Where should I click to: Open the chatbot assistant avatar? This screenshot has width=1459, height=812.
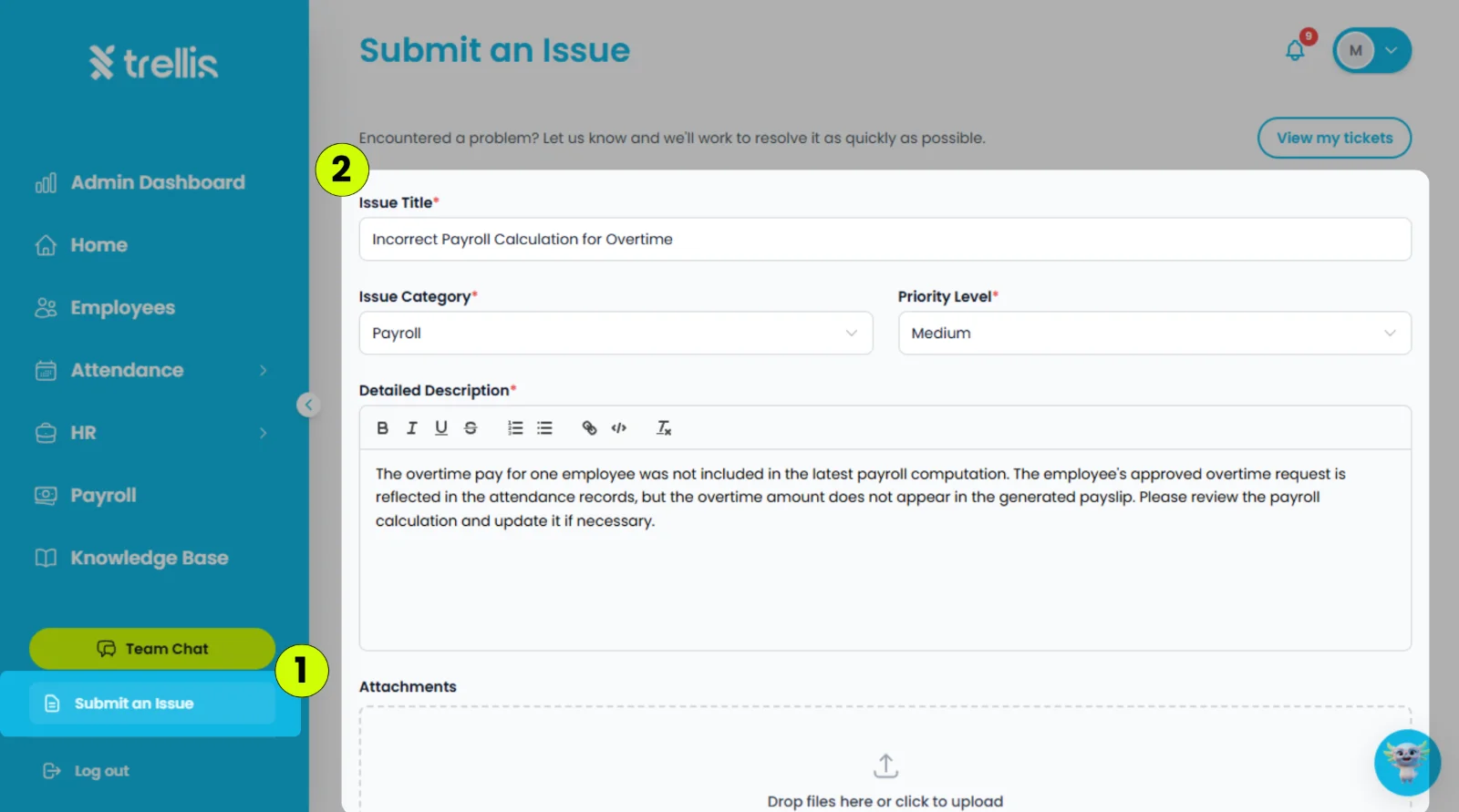click(x=1407, y=762)
